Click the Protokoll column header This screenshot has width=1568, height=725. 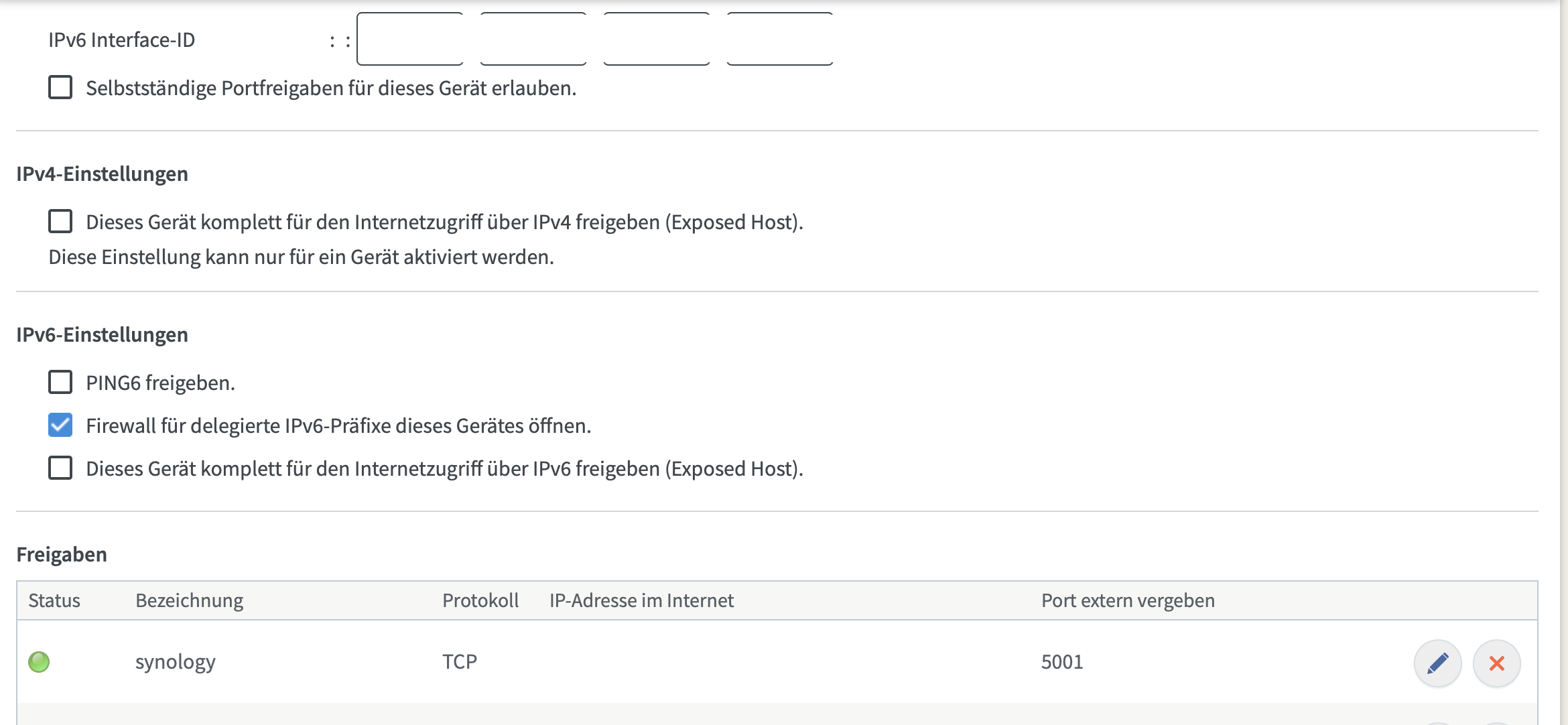[480, 600]
